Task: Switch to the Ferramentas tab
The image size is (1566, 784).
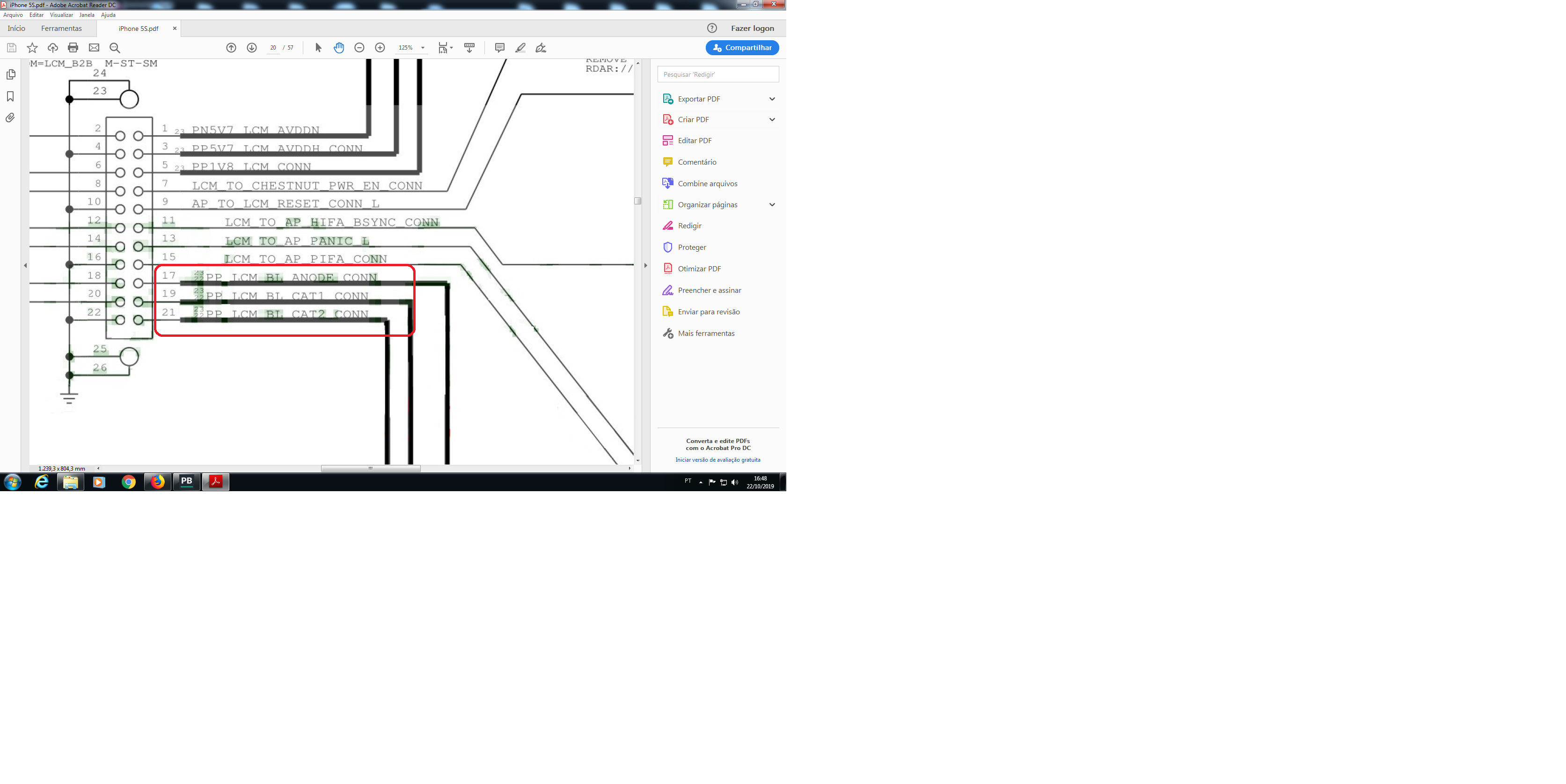Action: pyautogui.click(x=61, y=28)
